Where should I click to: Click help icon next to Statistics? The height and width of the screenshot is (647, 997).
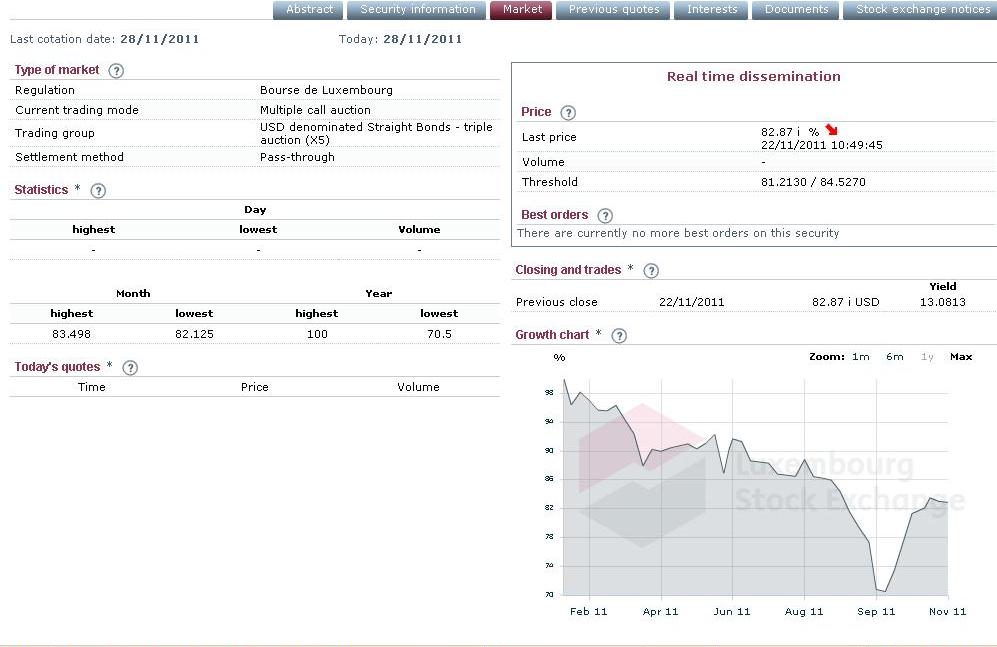(x=98, y=190)
